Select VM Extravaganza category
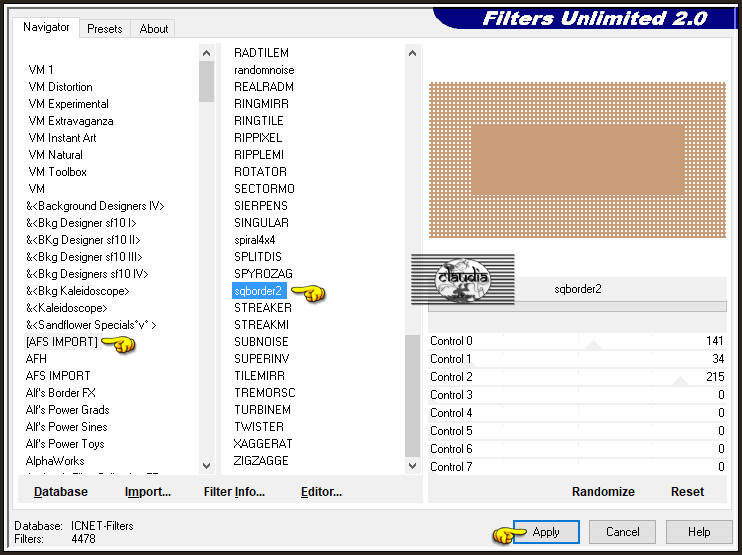This screenshot has height=555, width=742. click(x=71, y=121)
